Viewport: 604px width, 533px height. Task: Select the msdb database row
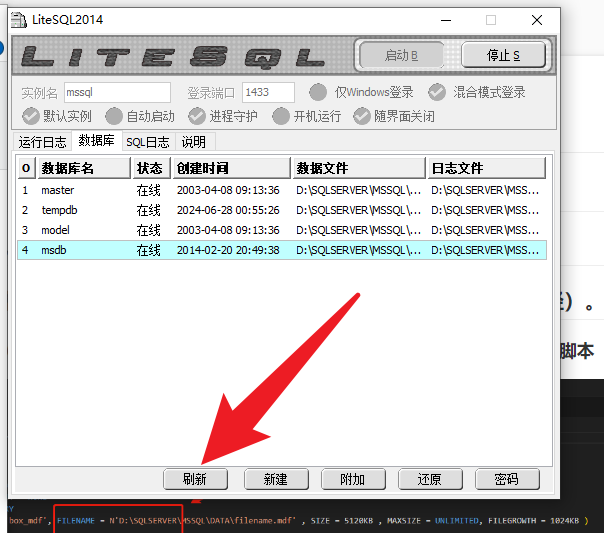pyautogui.click(x=282, y=250)
